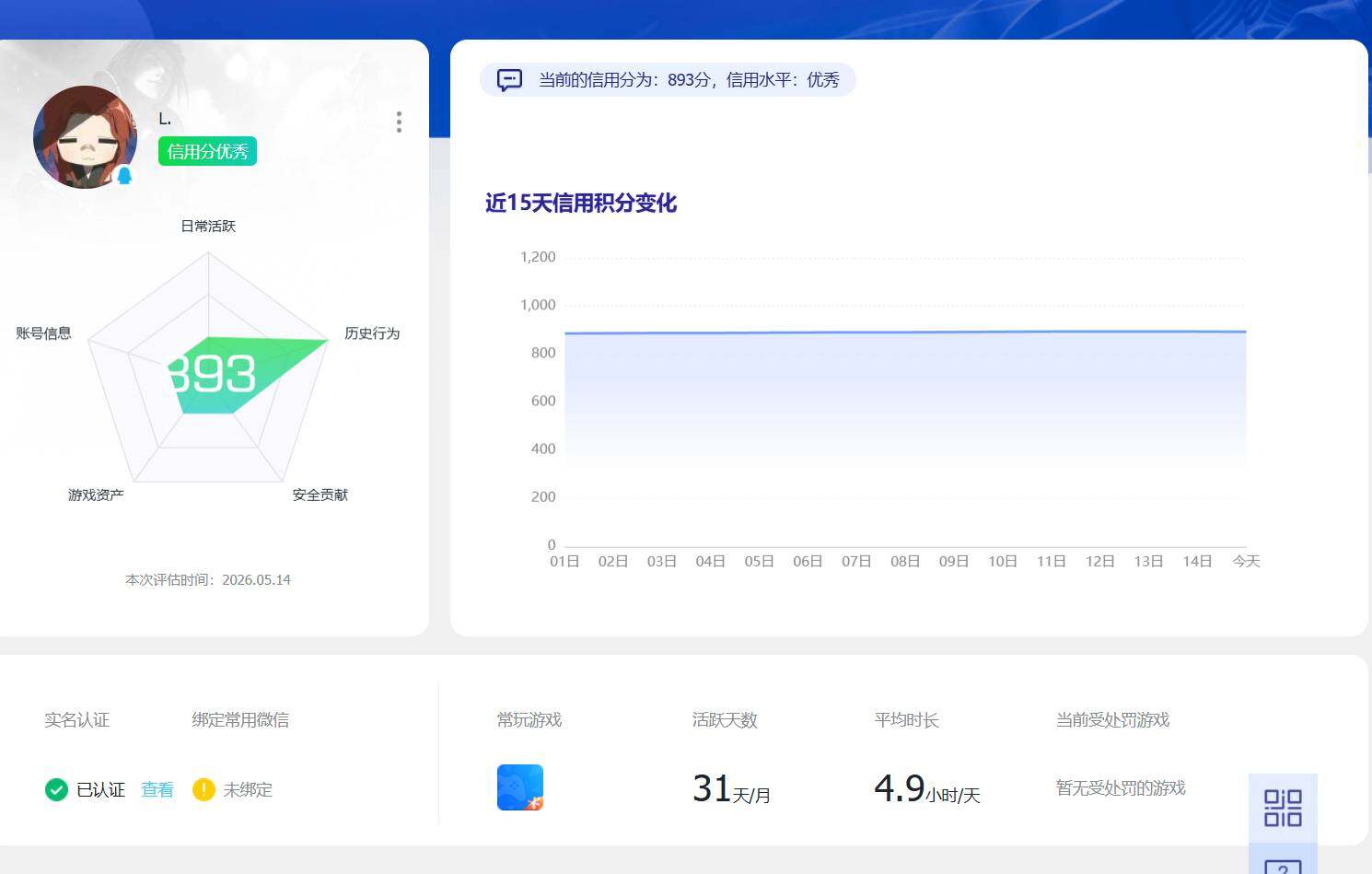Click the 1,200 y-axis value
The image size is (1372, 874).
coord(538,257)
